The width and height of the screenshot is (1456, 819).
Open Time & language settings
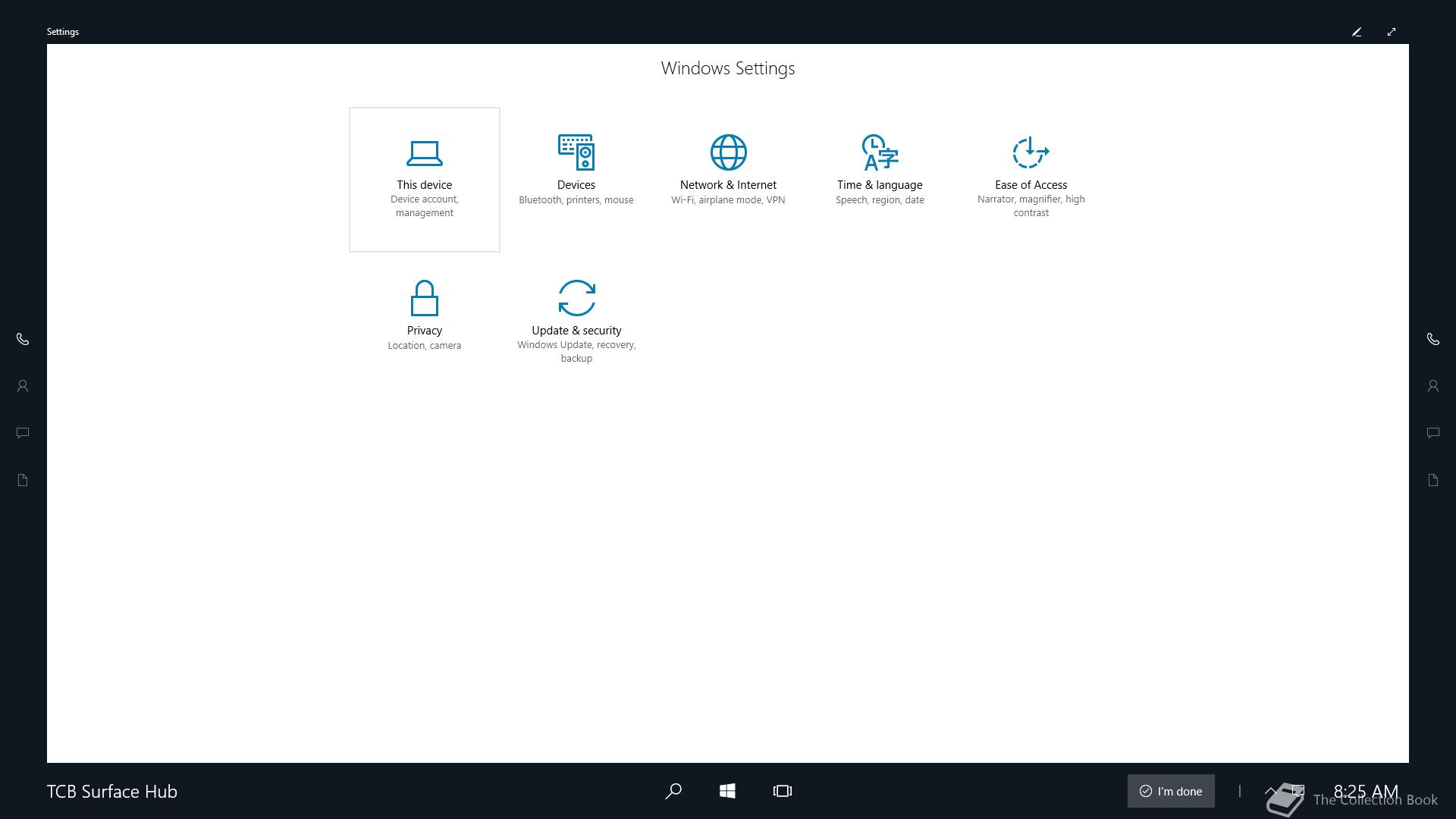tap(879, 180)
